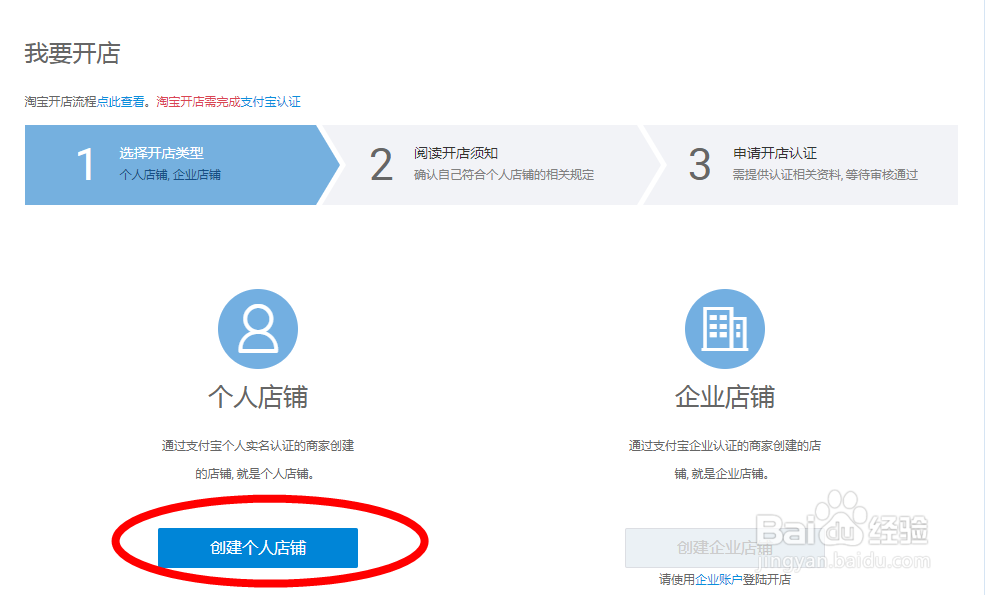This screenshot has width=985, height=595.
Task: Select the 企业店铺 label text
Action: click(x=725, y=396)
